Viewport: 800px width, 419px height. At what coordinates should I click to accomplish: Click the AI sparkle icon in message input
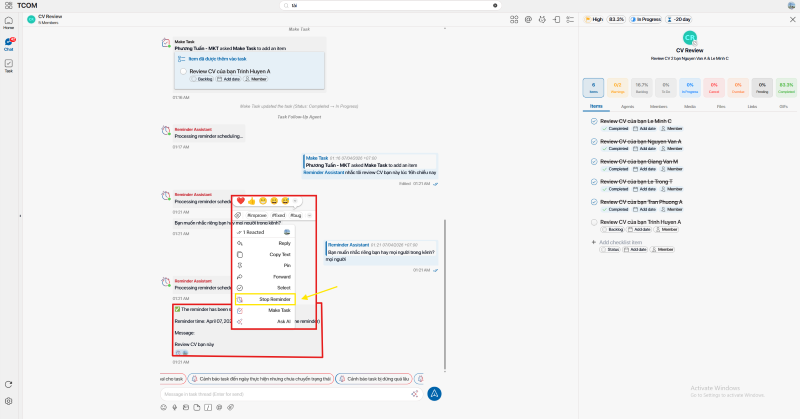coord(415,394)
